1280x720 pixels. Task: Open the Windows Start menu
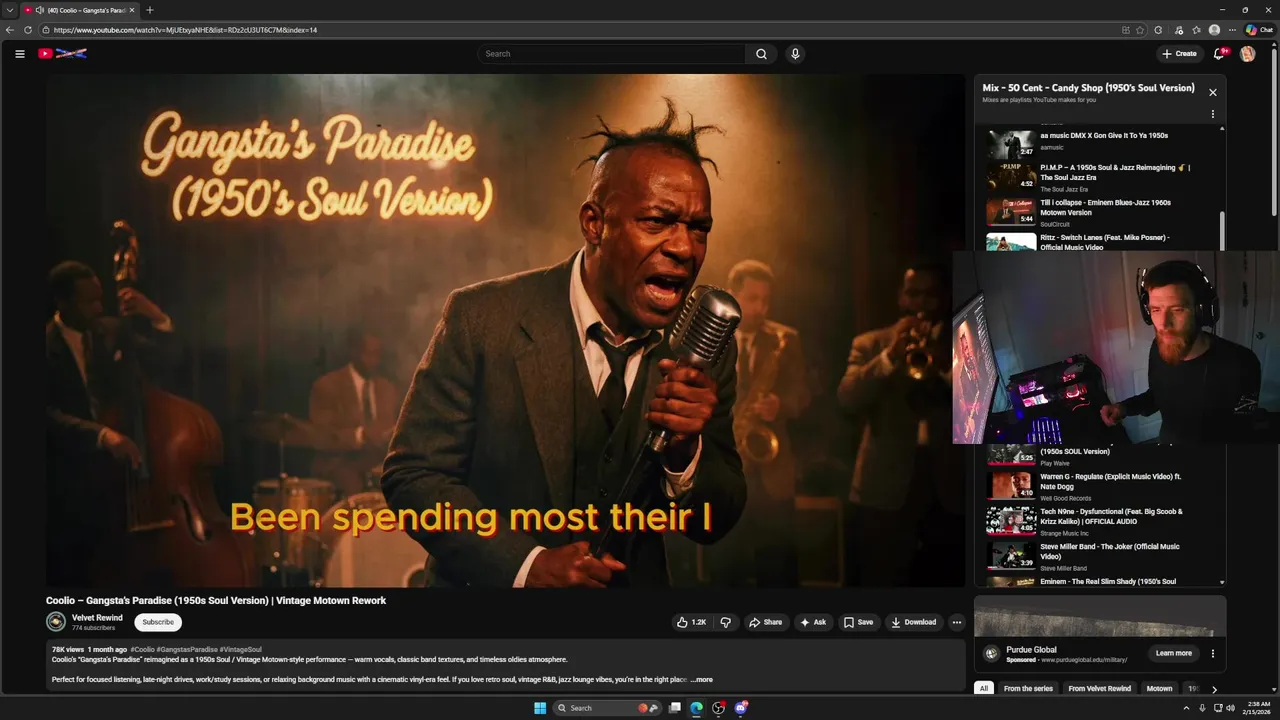tap(540, 708)
